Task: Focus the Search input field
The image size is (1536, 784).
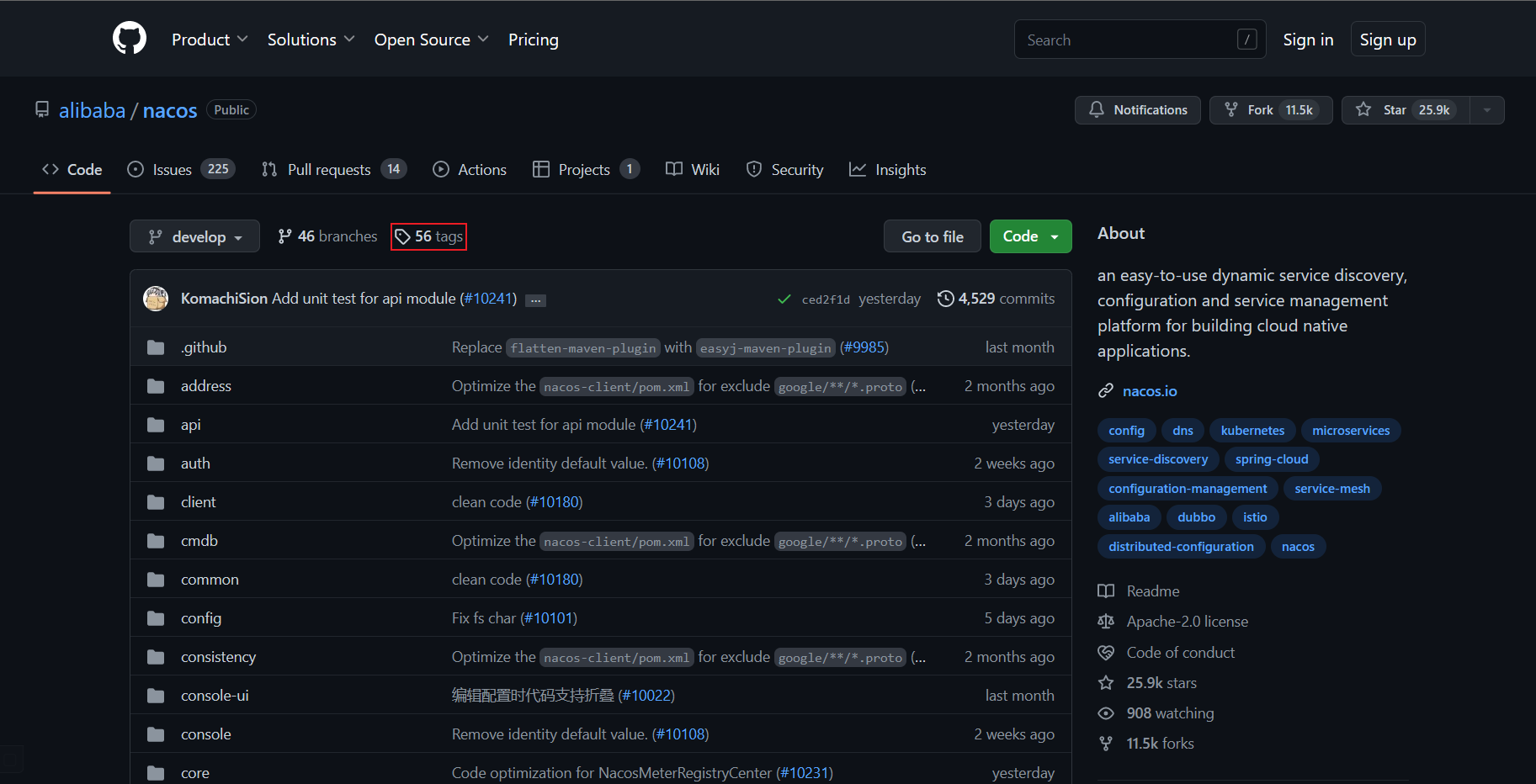Action: coord(1140,40)
